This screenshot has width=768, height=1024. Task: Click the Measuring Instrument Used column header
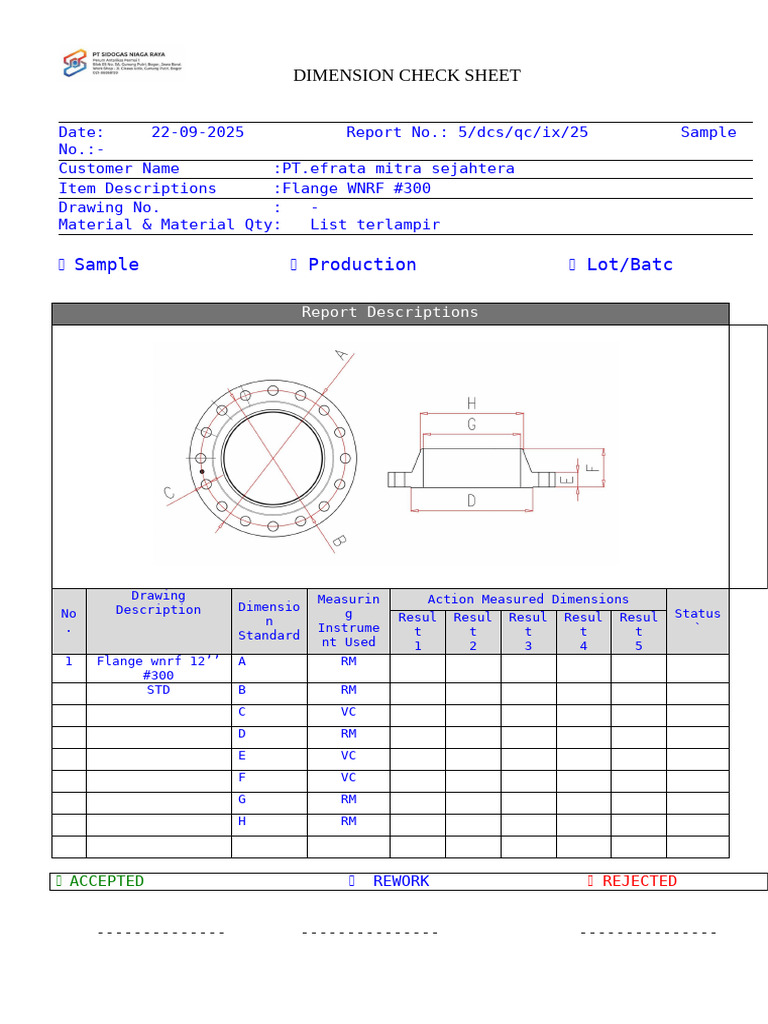click(349, 621)
